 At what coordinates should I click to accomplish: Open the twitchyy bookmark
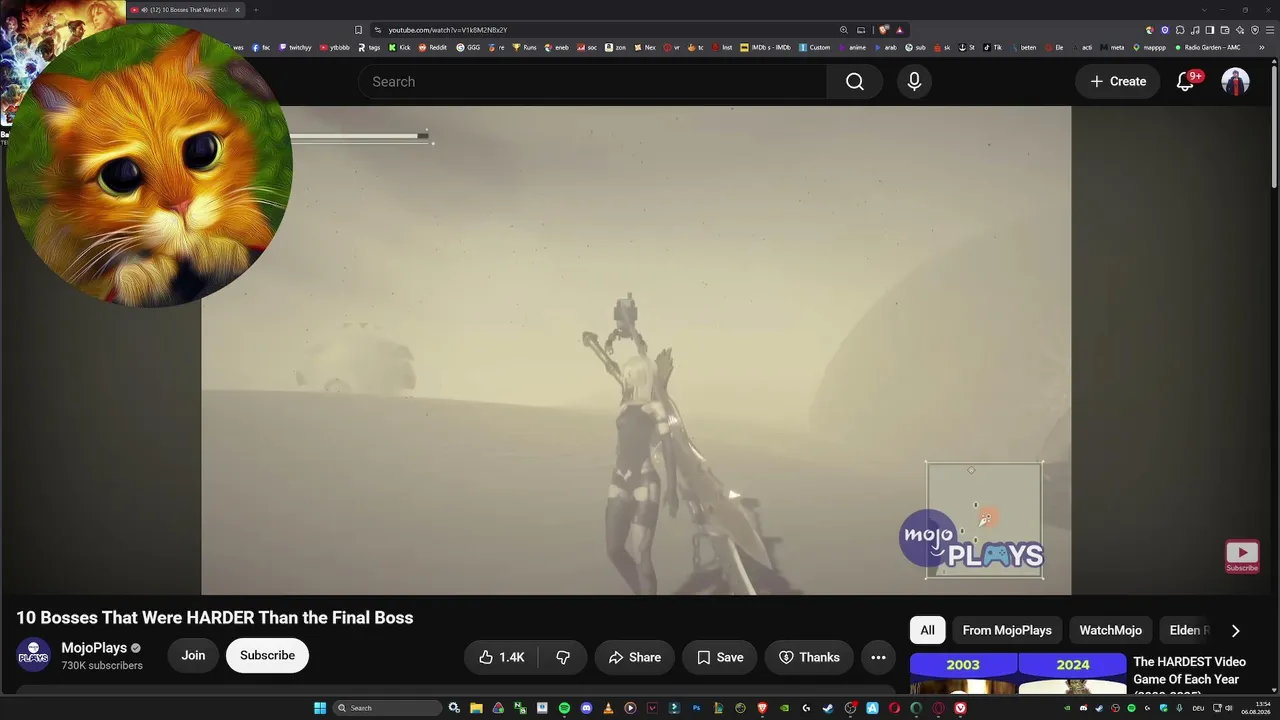pos(295,47)
